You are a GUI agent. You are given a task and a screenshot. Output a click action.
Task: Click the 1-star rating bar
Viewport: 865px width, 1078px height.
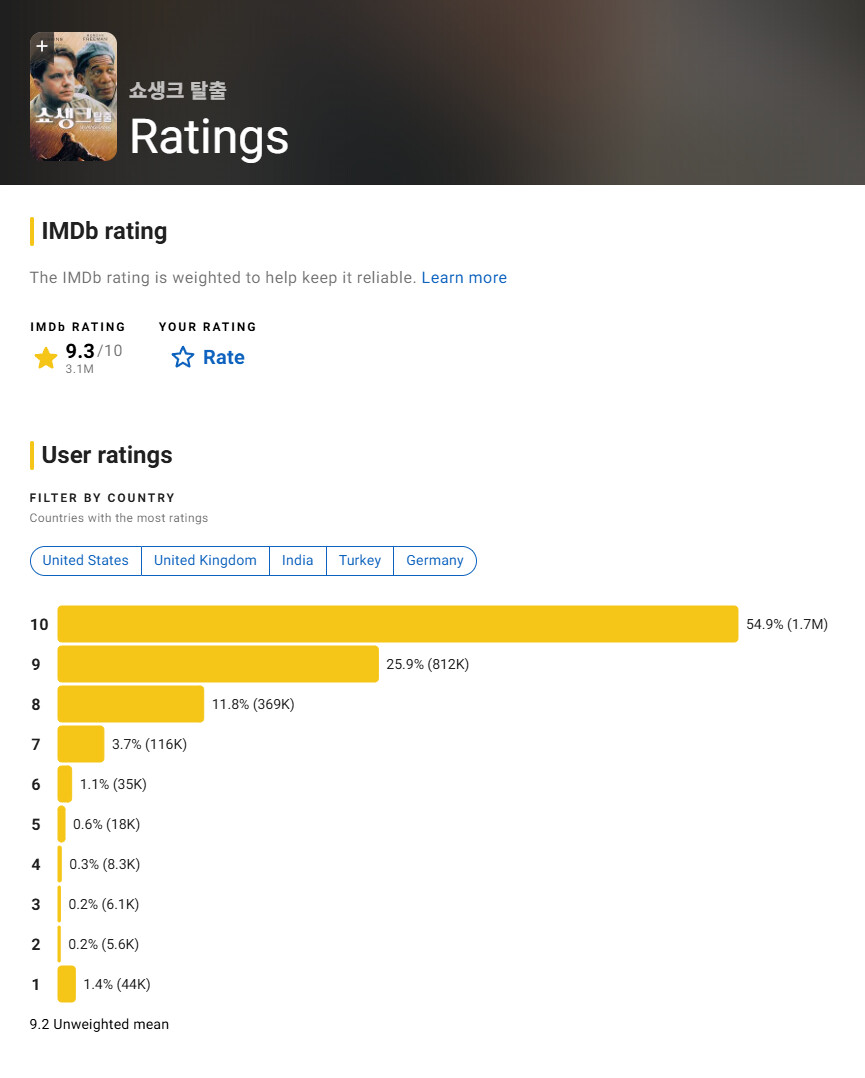[66, 984]
